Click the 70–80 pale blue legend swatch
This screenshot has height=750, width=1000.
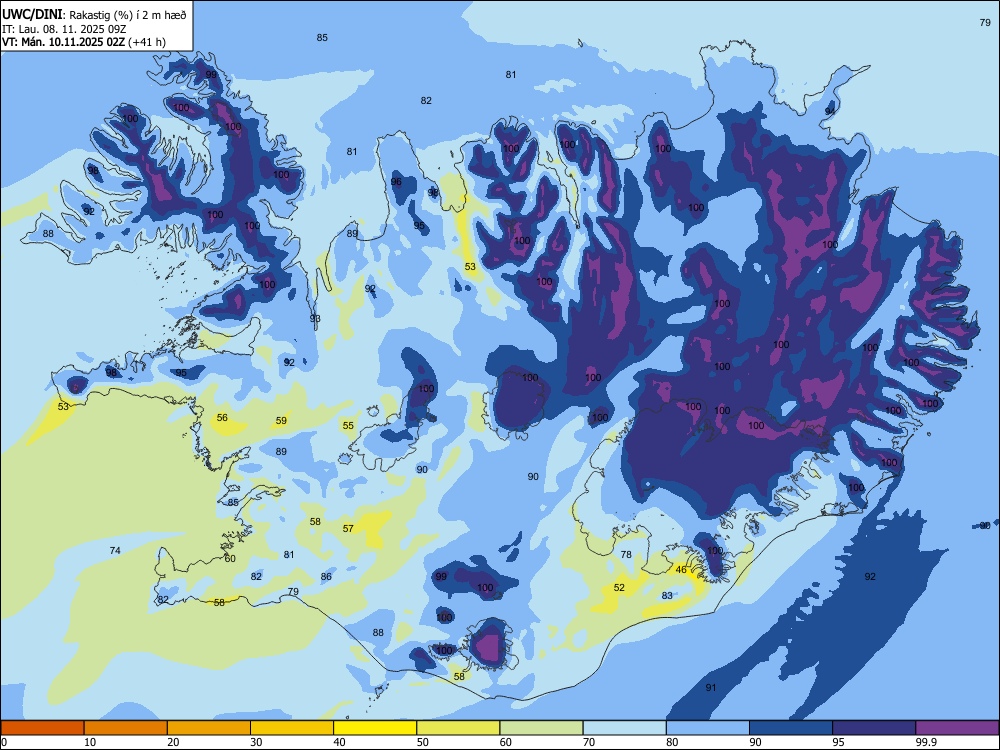pos(624,728)
